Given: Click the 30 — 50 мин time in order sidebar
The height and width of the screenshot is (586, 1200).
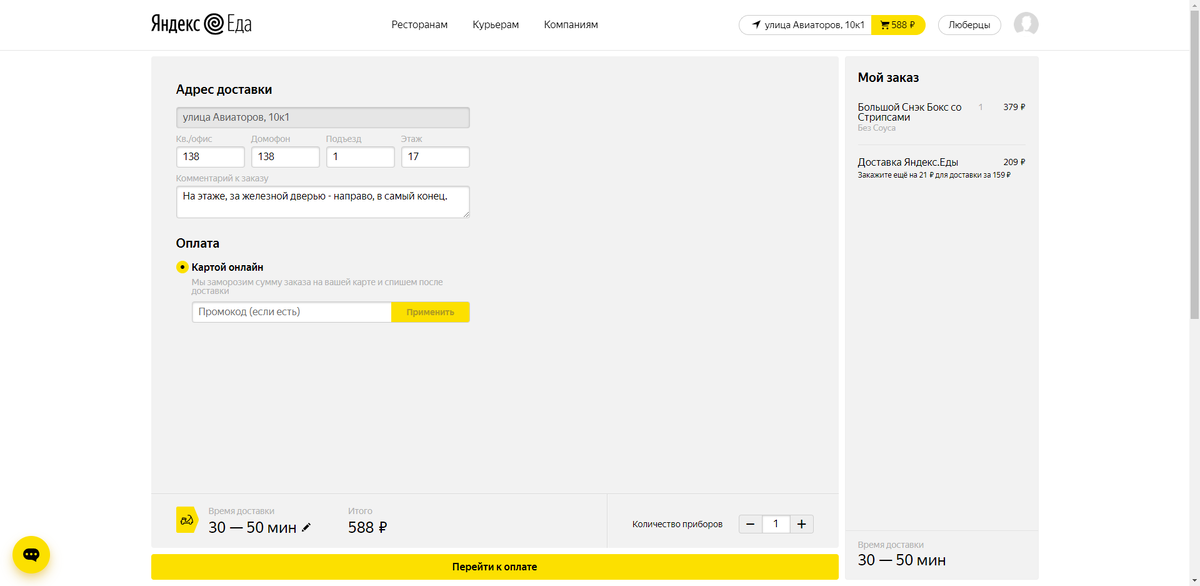Looking at the screenshot, I should pos(902,560).
